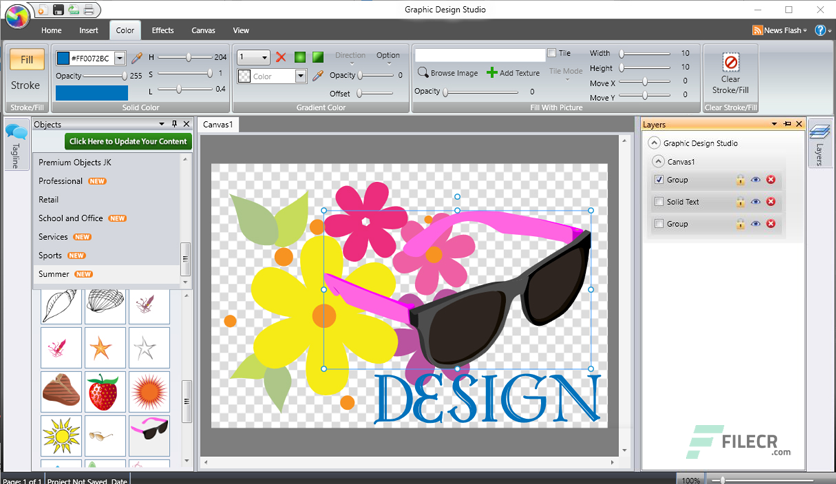Click the green arrow export icon in quick access
The image size is (836, 484).
[x=74, y=10]
